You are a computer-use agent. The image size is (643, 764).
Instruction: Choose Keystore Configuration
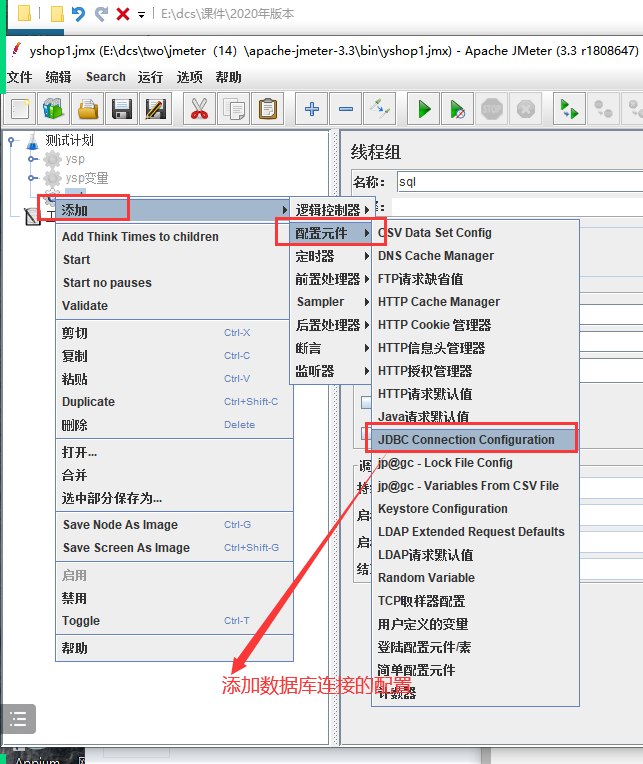475,509
